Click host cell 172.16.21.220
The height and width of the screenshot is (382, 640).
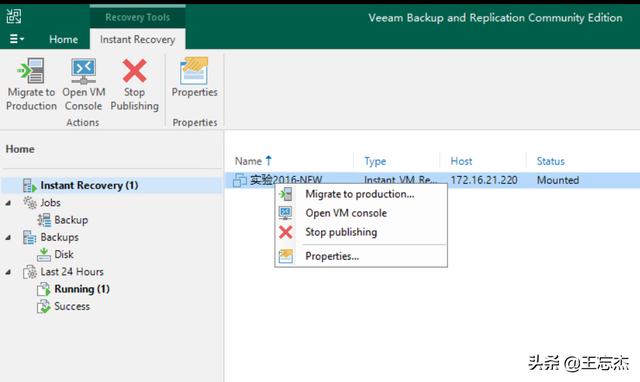coord(484,180)
